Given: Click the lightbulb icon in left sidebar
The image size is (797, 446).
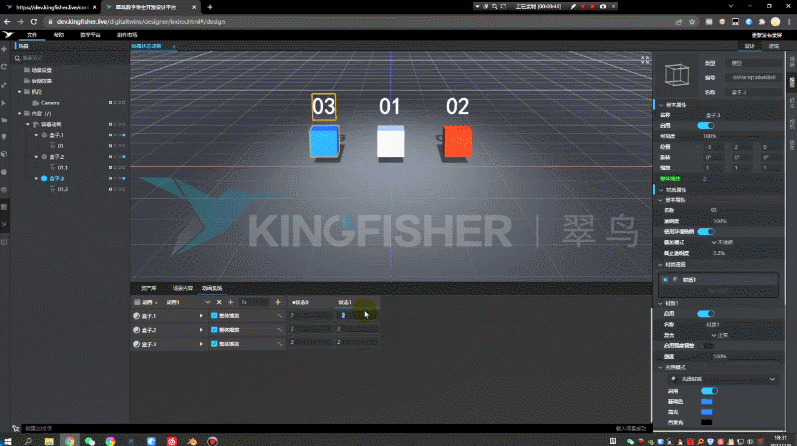Looking at the screenshot, I should point(4,137).
